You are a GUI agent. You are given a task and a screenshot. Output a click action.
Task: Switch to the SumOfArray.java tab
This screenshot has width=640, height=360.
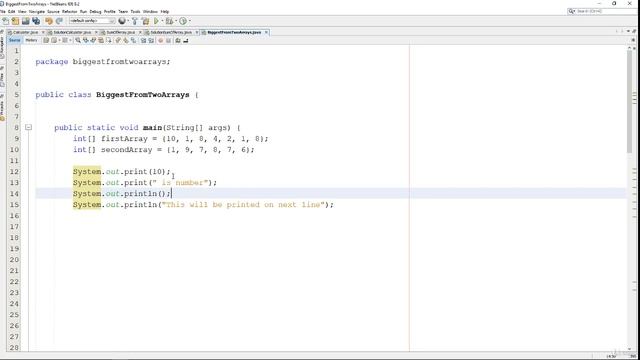121,32
